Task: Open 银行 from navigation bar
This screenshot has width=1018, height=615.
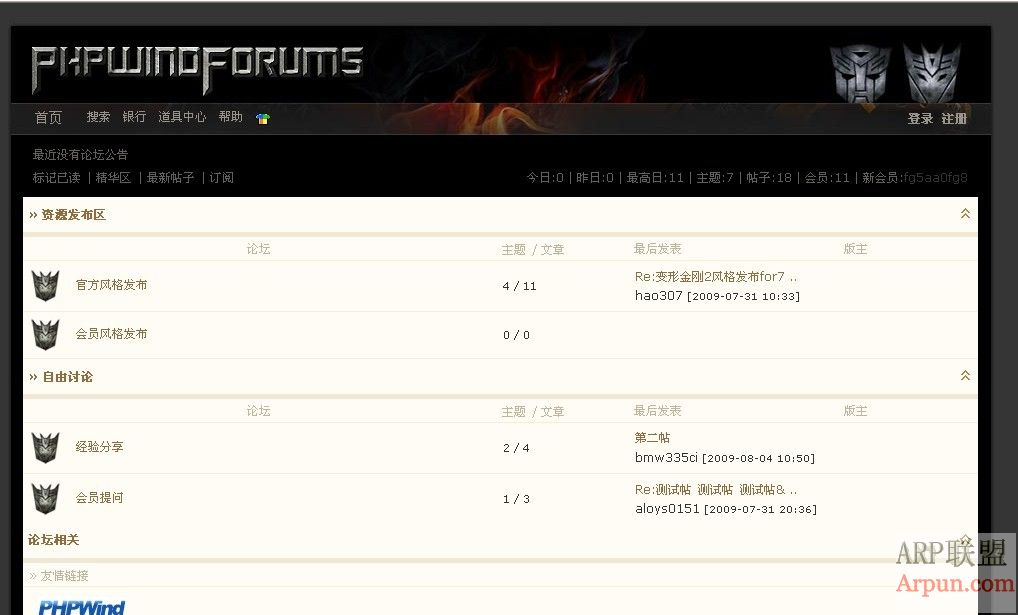Action: [134, 117]
